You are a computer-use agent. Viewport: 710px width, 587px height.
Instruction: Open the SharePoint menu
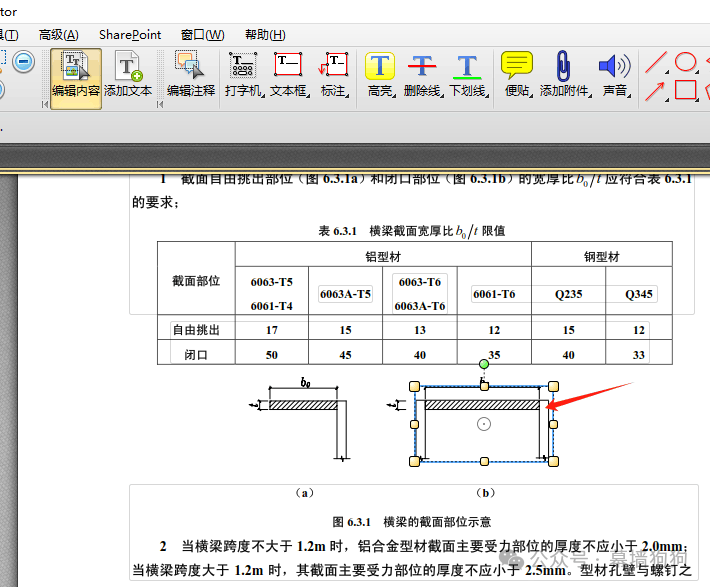coord(130,35)
